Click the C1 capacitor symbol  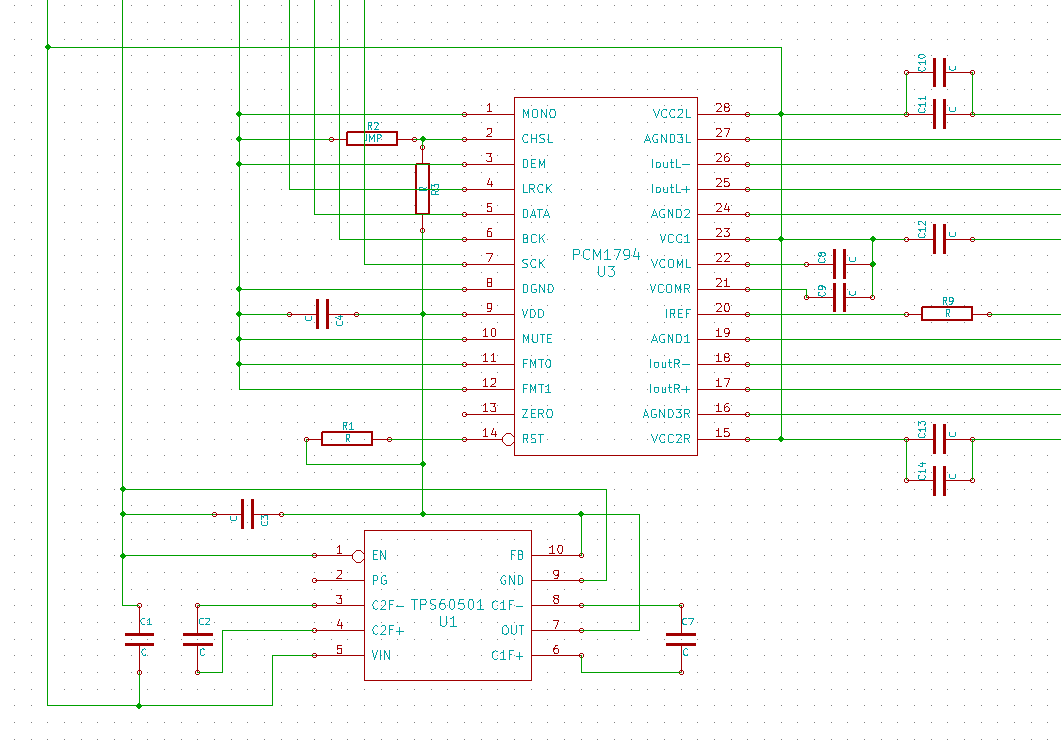[139, 640]
